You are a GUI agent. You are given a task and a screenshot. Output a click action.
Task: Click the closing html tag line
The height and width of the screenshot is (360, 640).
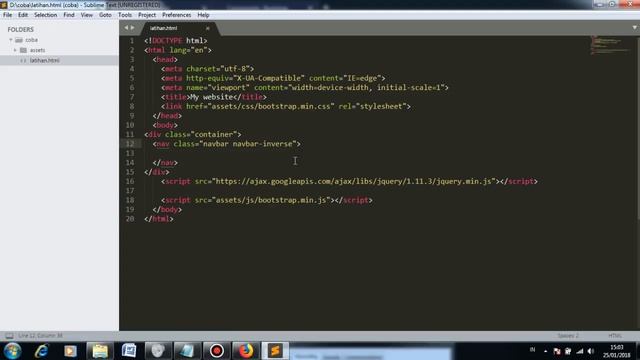(x=158, y=219)
